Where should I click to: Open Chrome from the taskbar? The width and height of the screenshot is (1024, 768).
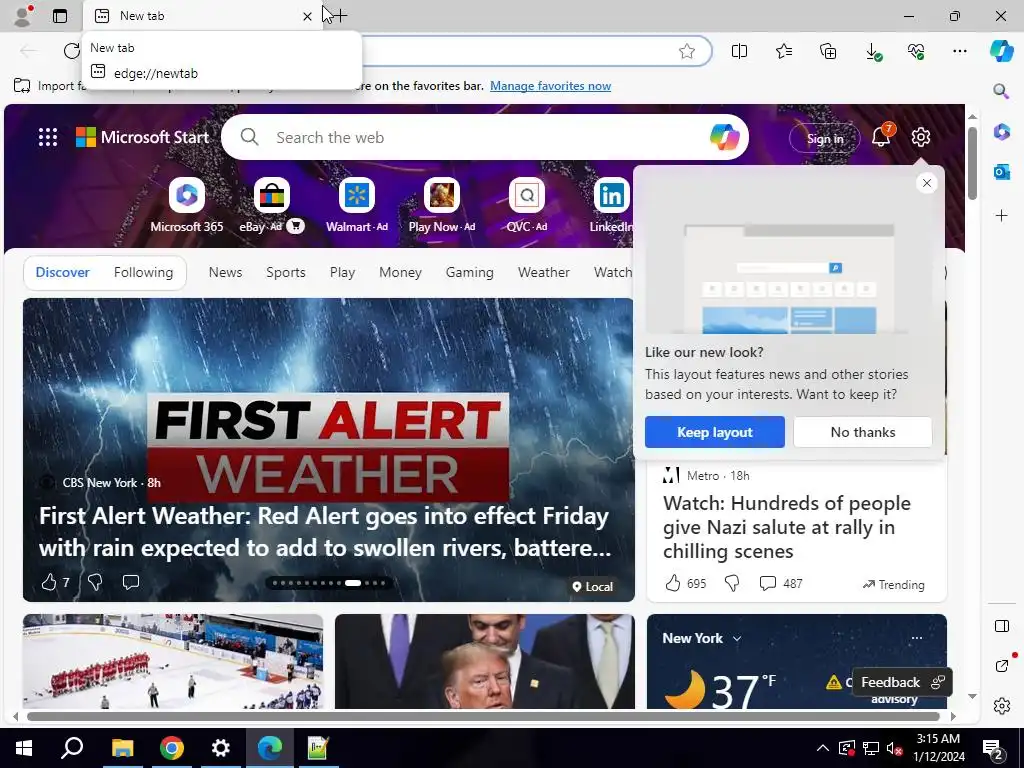[x=172, y=748]
